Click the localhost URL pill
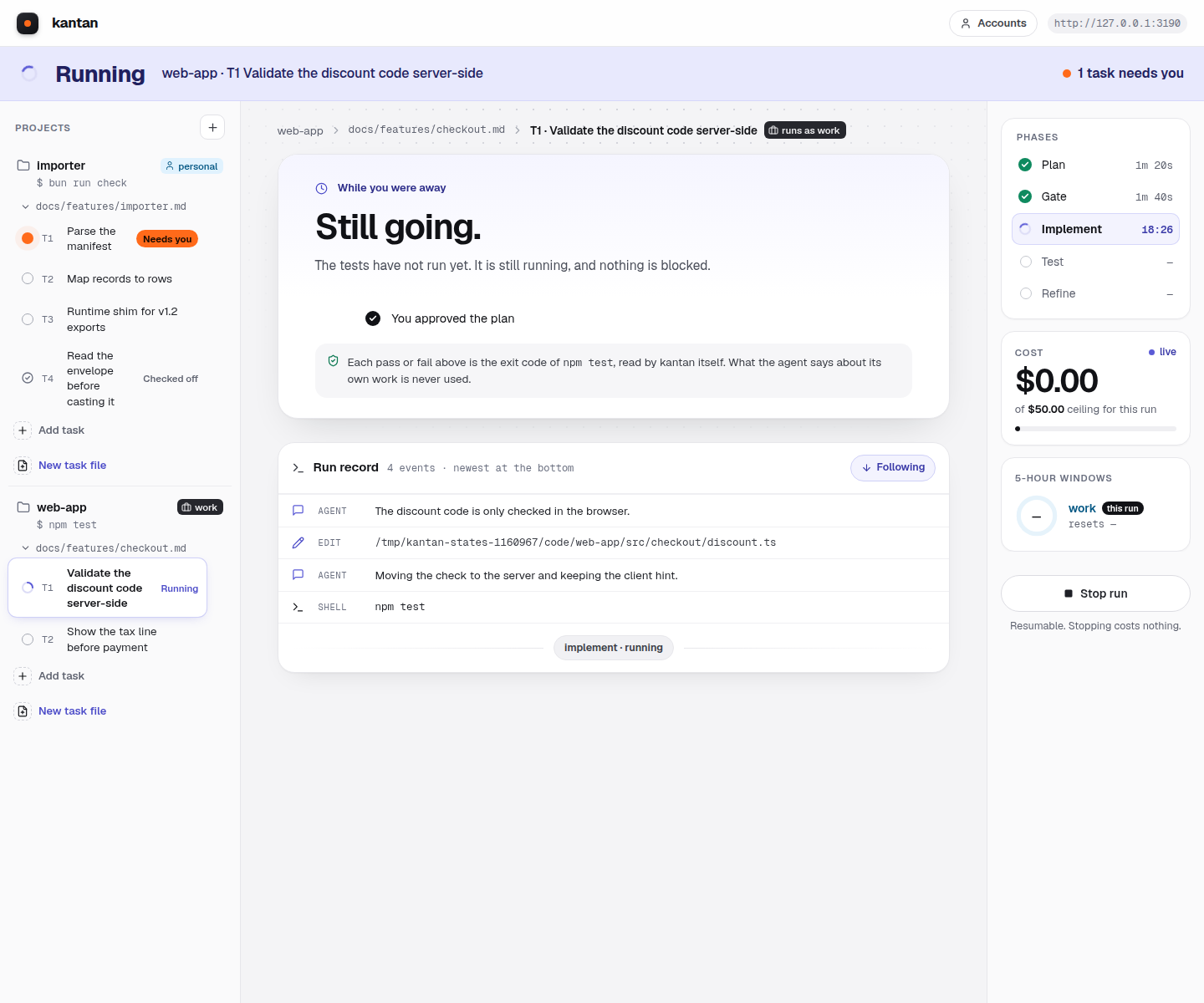The width and height of the screenshot is (1204, 1003). click(1117, 23)
